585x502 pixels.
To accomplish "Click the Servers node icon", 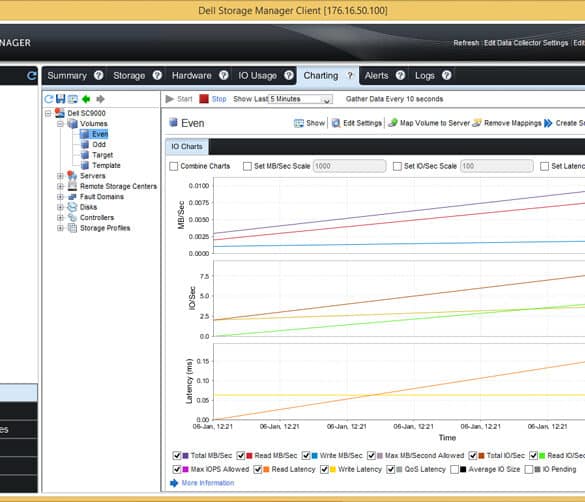I will 72,175.
